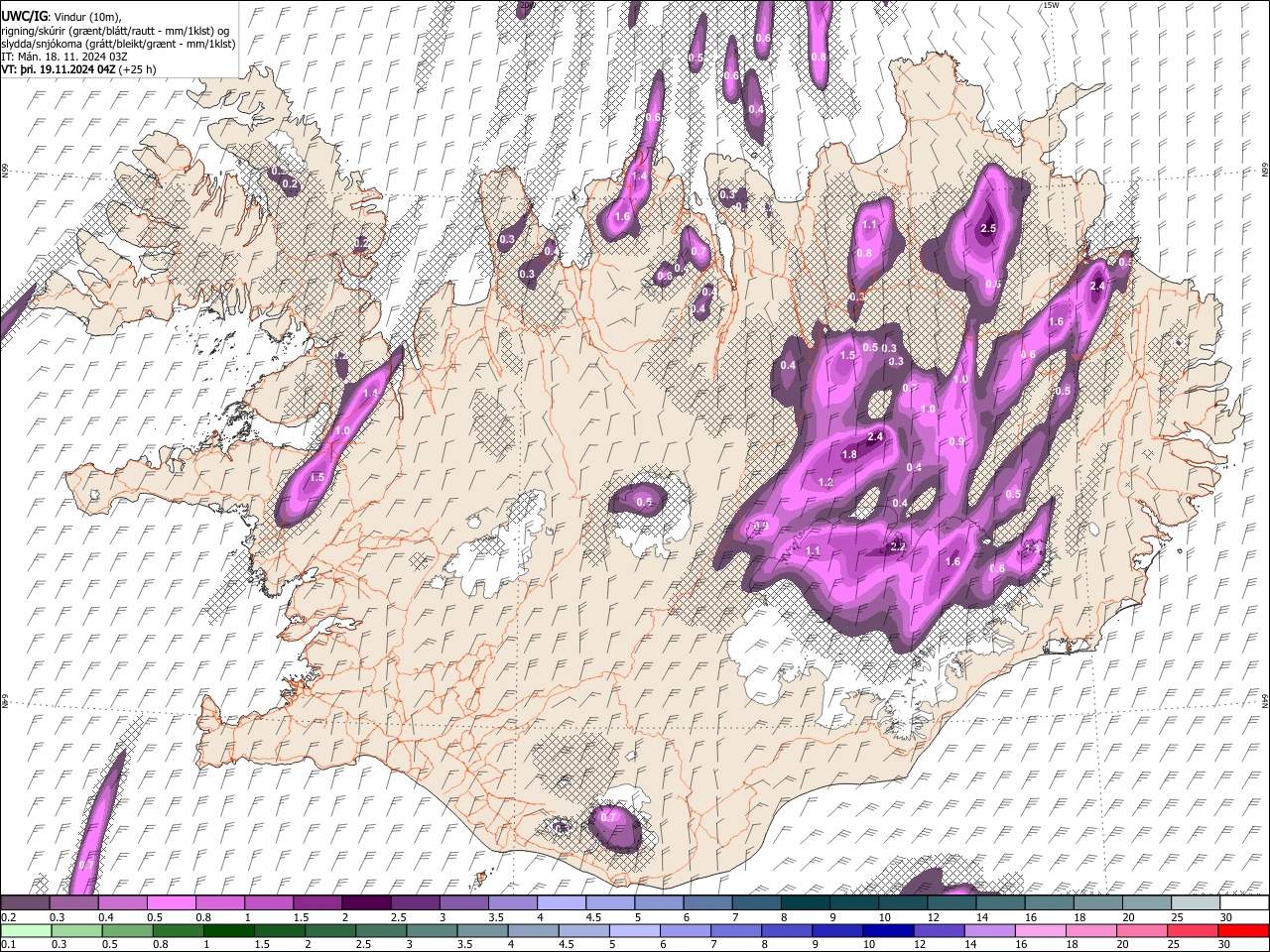Click the 'rigning/skúrir' description line
The image size is (1270, 952).
click(x=115, y=30)
